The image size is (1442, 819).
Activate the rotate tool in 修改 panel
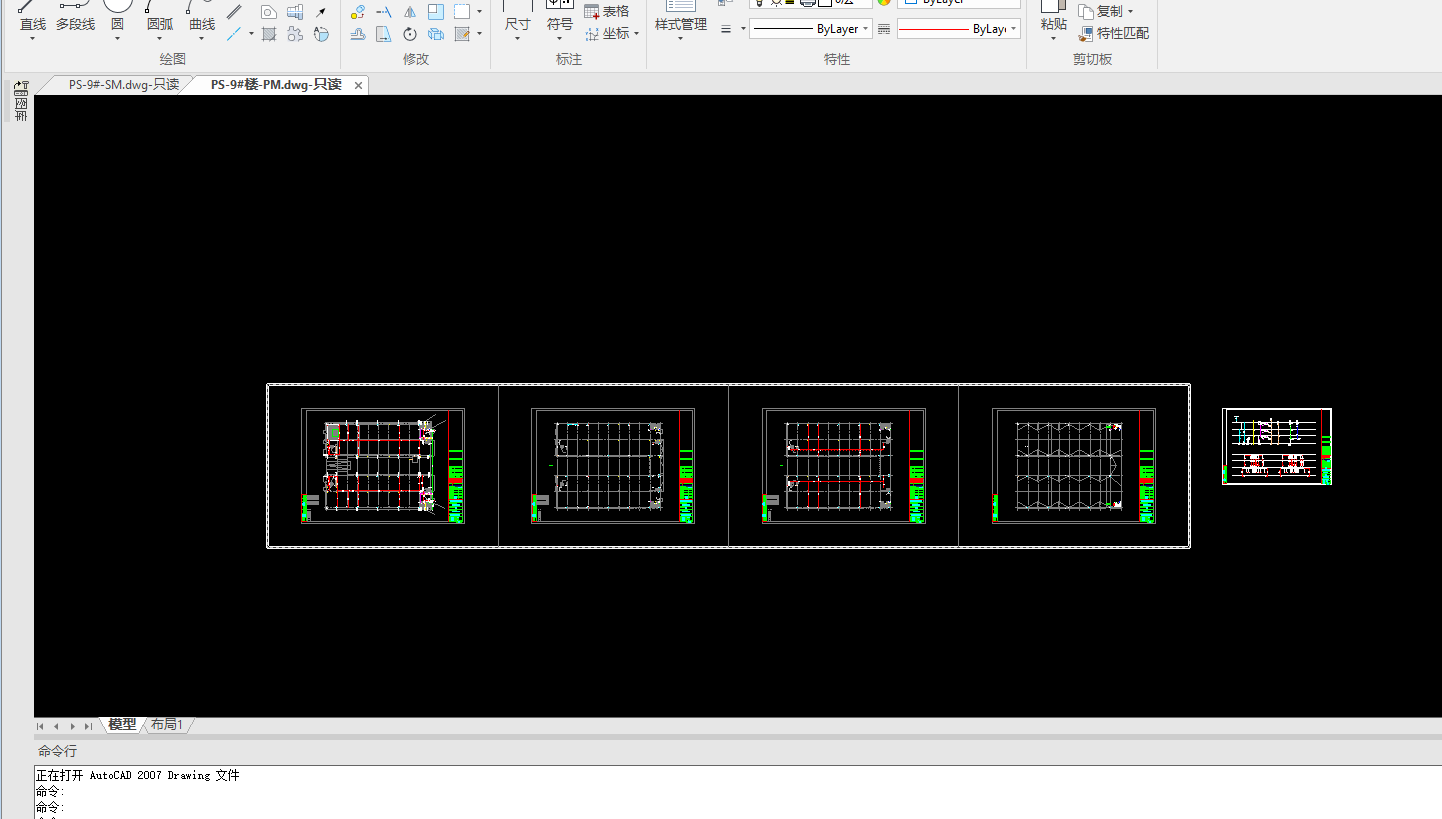click(x=410, y=35)
